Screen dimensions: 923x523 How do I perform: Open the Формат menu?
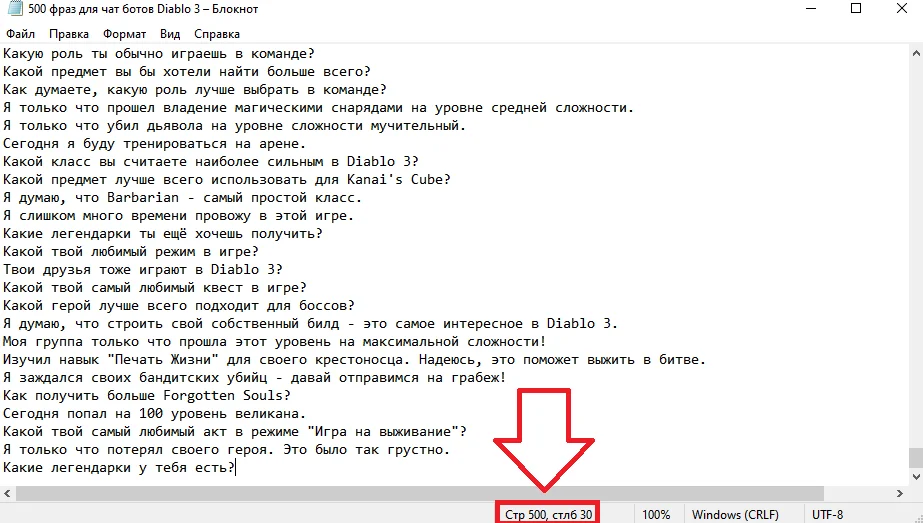[124, 34]
